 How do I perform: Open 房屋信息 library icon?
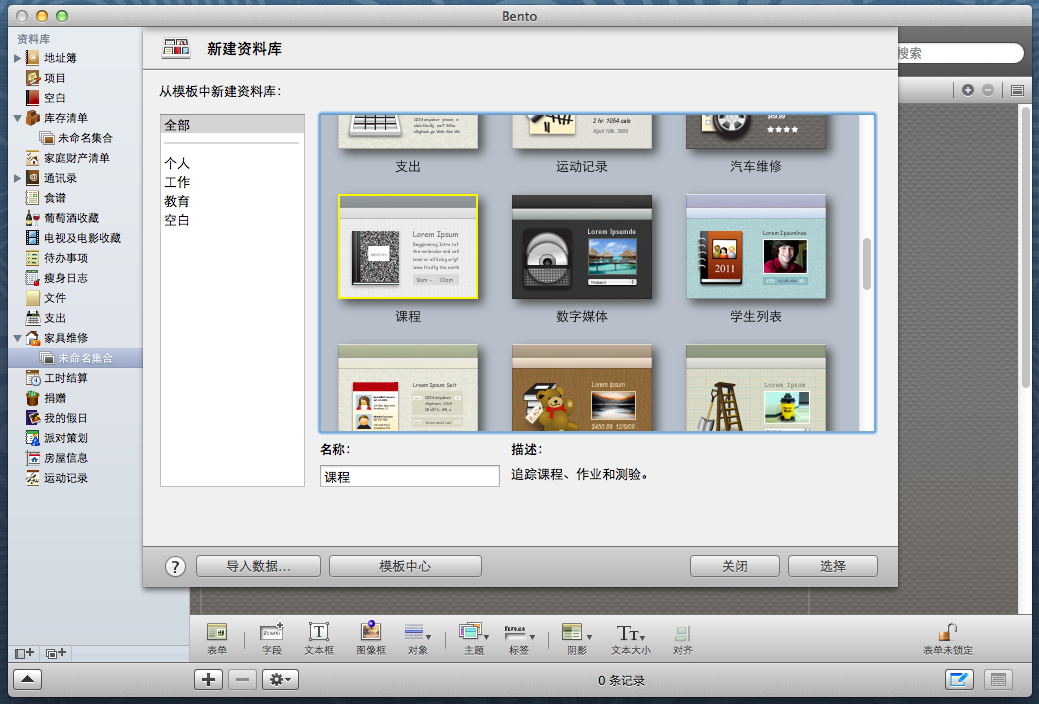click(32, 457)
